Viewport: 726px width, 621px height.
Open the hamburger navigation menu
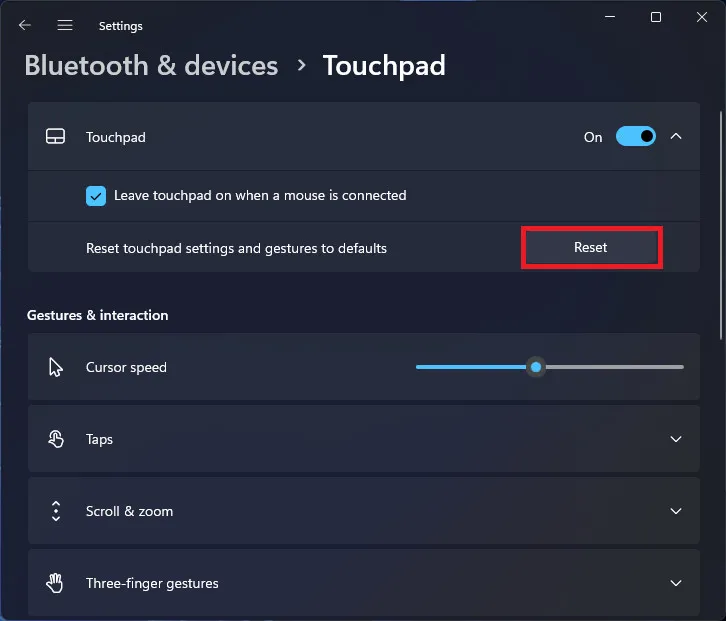(x=65, y=25)
